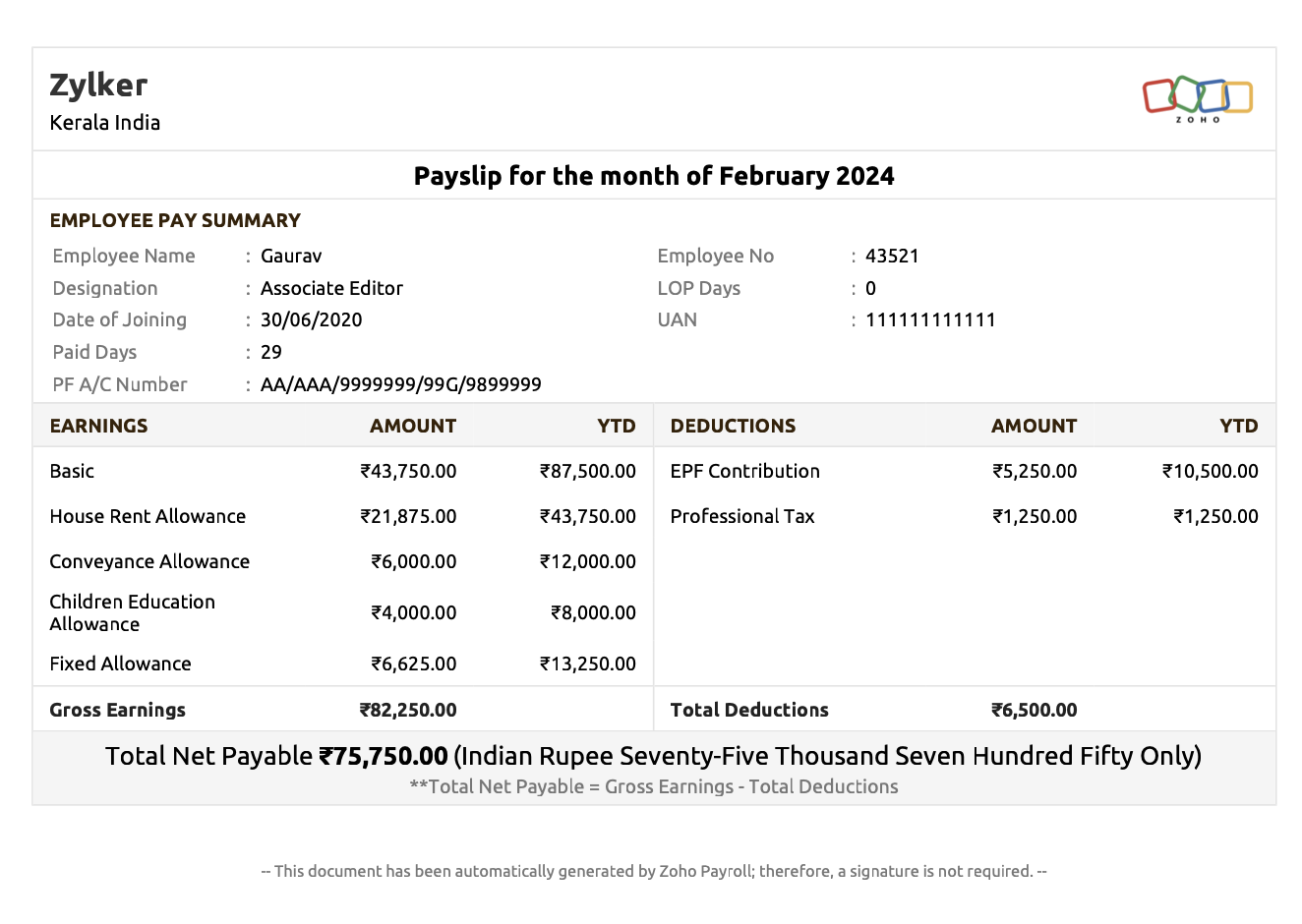
Task: Click the Employee Pay Summary heading
Action: pyautogui.click(x=175, y=220)
